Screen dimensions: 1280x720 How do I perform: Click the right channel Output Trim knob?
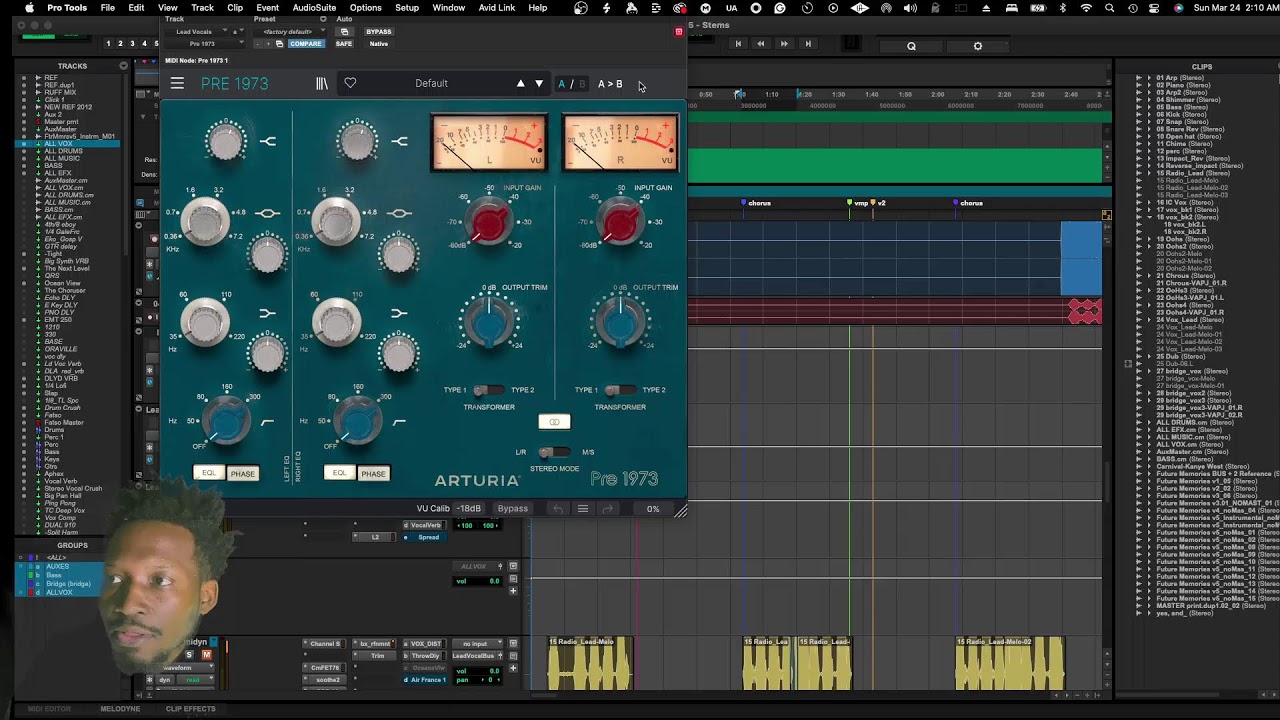[620, 321]
